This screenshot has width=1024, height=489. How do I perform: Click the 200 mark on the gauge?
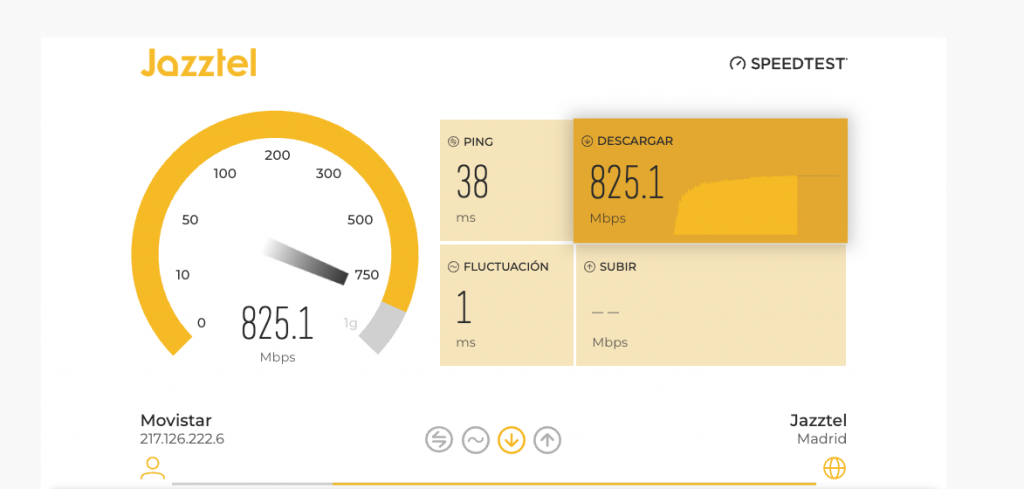click(277, 155)
